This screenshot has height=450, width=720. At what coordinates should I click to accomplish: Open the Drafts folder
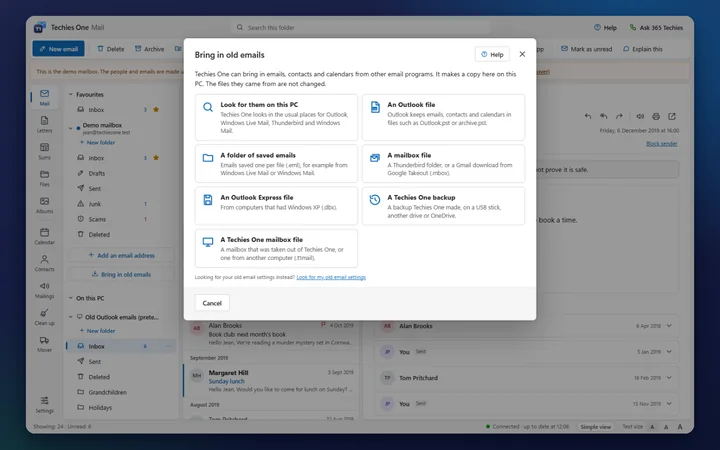click(120, 173)
